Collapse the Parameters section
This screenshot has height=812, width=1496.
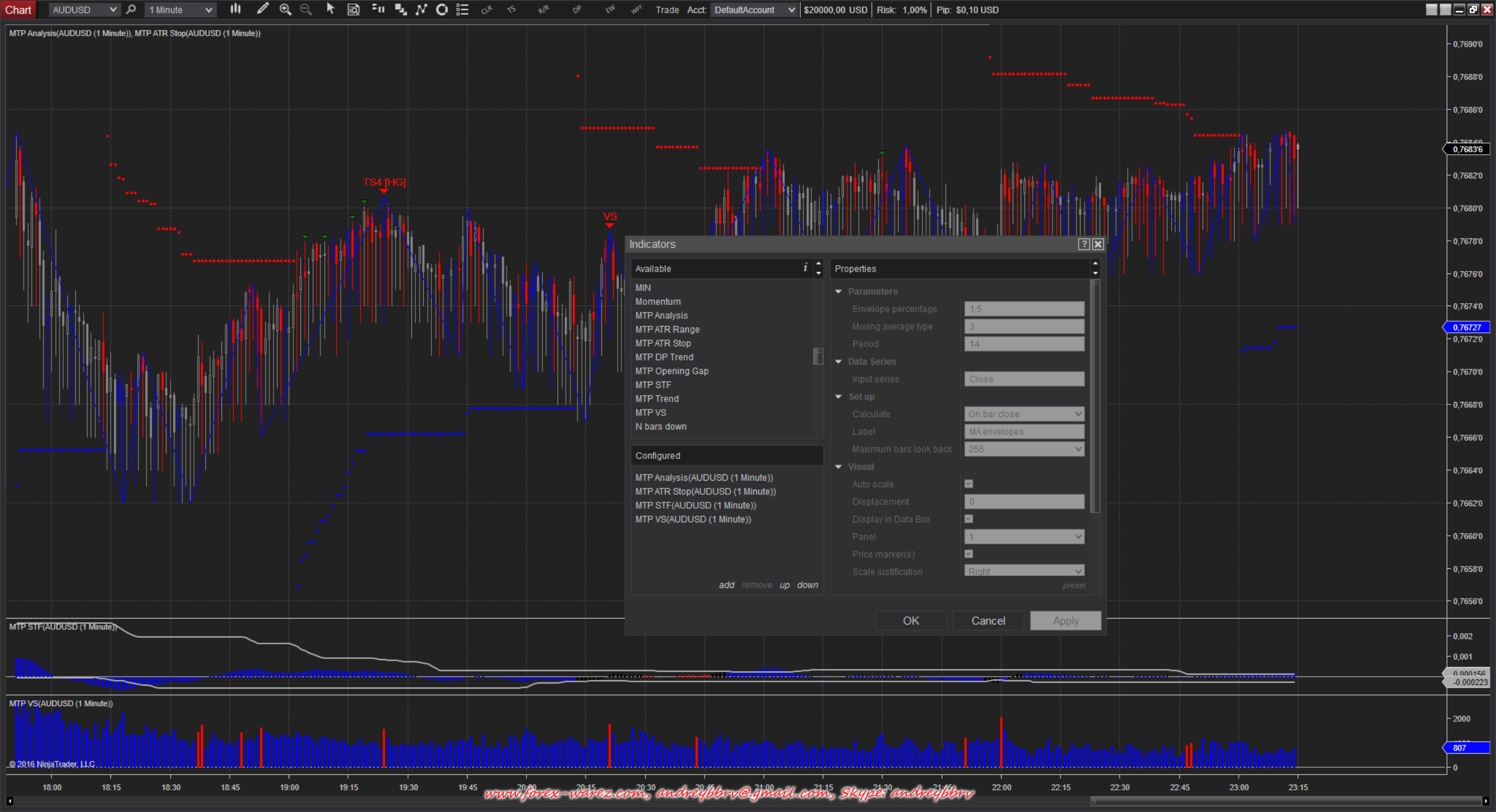coord(839,292)
